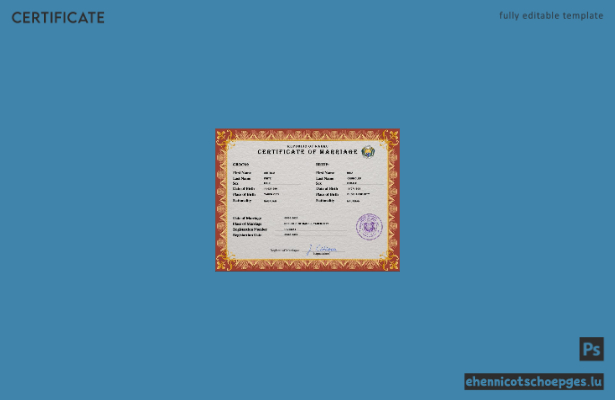
Task: Click the "CERTIFICATE OF MARRIAGE" title
Action: click(308, 152)
